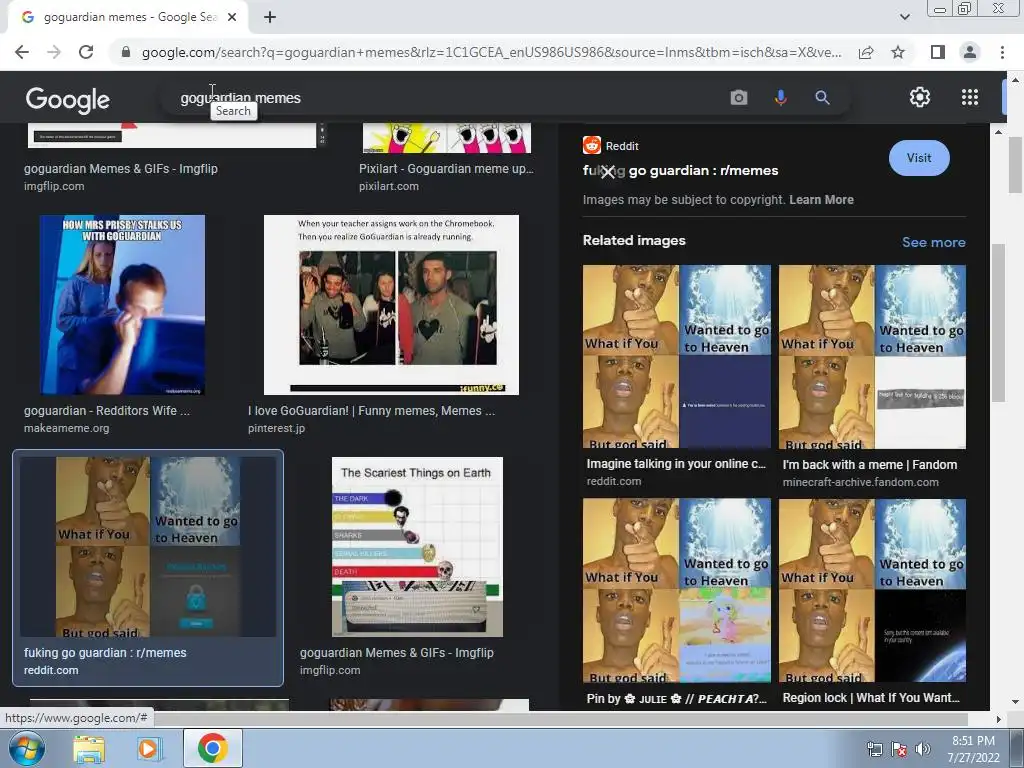Viewport: 1024px width, 768px height.
Task: Open the Redditors Wife meme thumbnail
Action: click(x=122, y=305)
